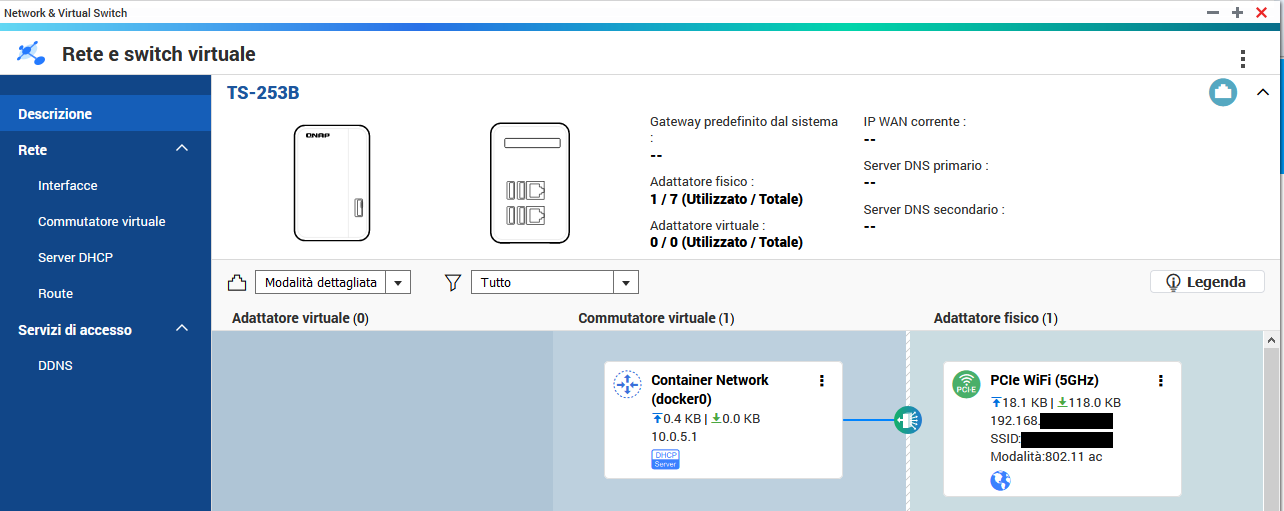1284x511 pixels.
Task: Click the topology view mode icon
Action: 237,283
